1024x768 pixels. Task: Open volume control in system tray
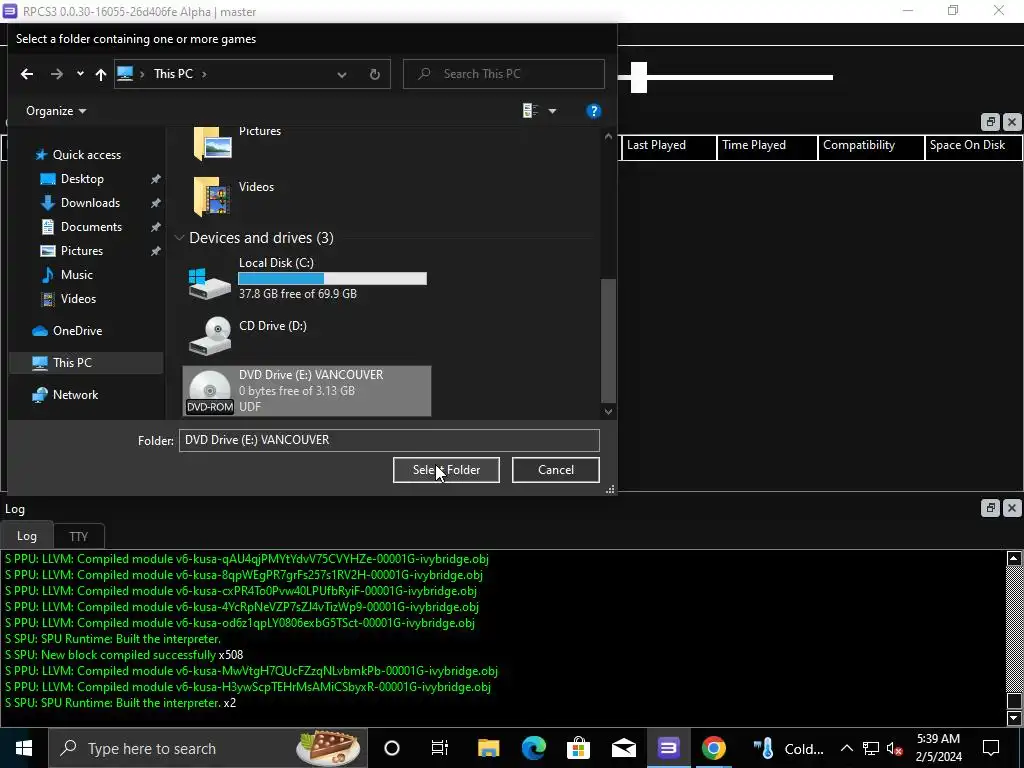(895, 749)
